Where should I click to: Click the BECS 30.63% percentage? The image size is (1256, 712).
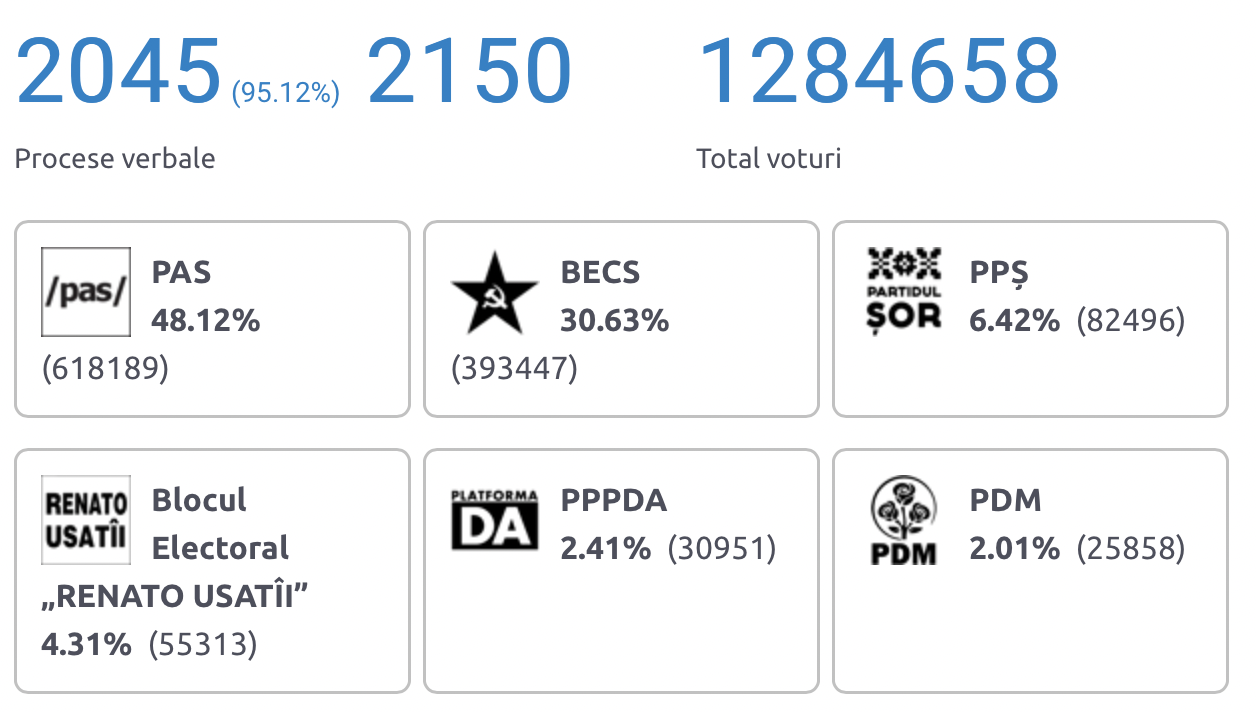614,321
